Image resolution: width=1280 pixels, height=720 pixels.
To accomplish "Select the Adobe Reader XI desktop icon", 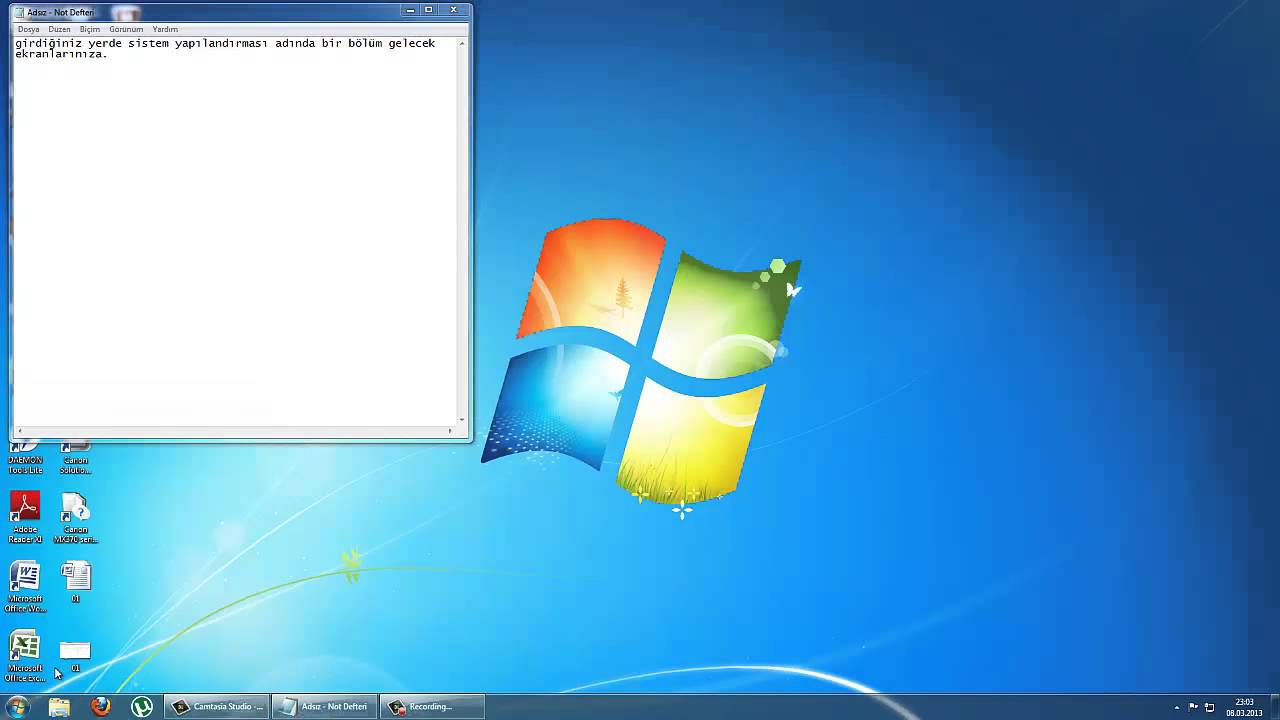I will pyautogui.click(x=25, y=518).
